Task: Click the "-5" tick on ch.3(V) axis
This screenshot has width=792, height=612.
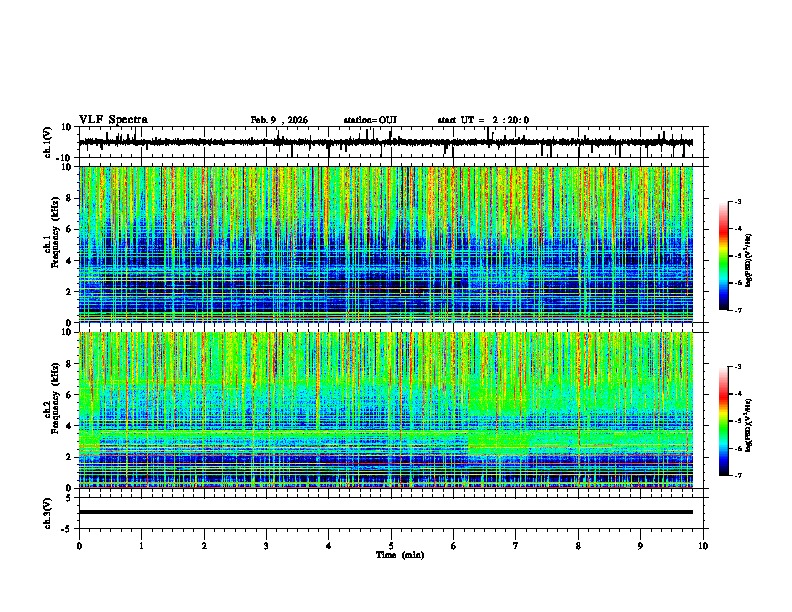Action: point(68,529)
